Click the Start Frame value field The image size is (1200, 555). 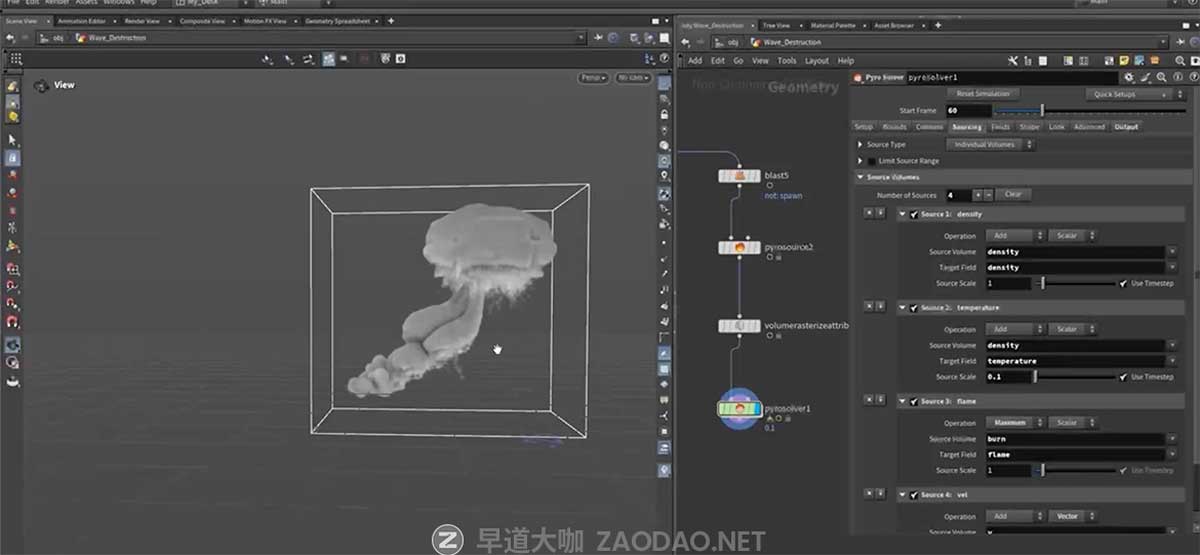click(967, 111)
